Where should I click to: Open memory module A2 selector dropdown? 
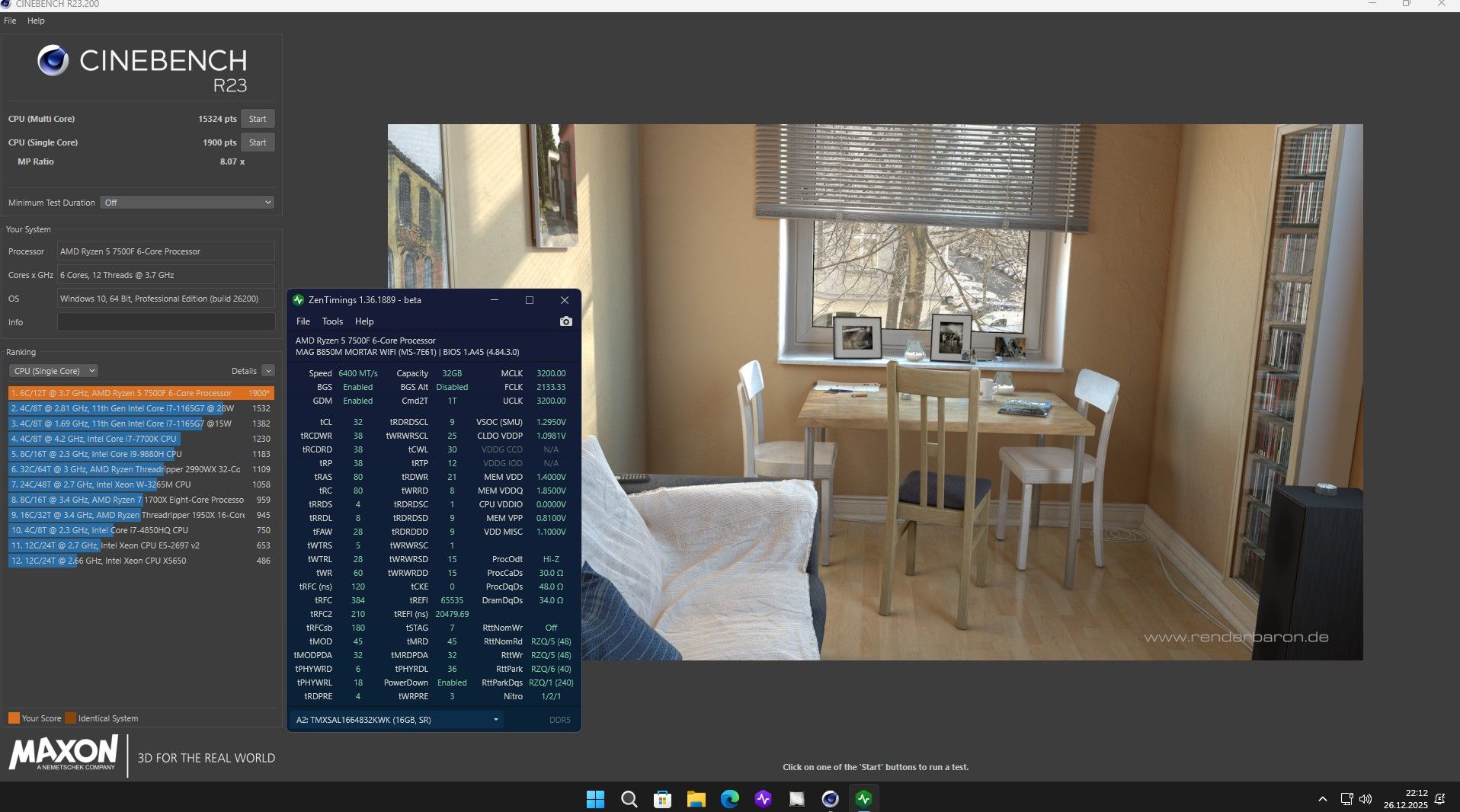[x=396, y=720]
